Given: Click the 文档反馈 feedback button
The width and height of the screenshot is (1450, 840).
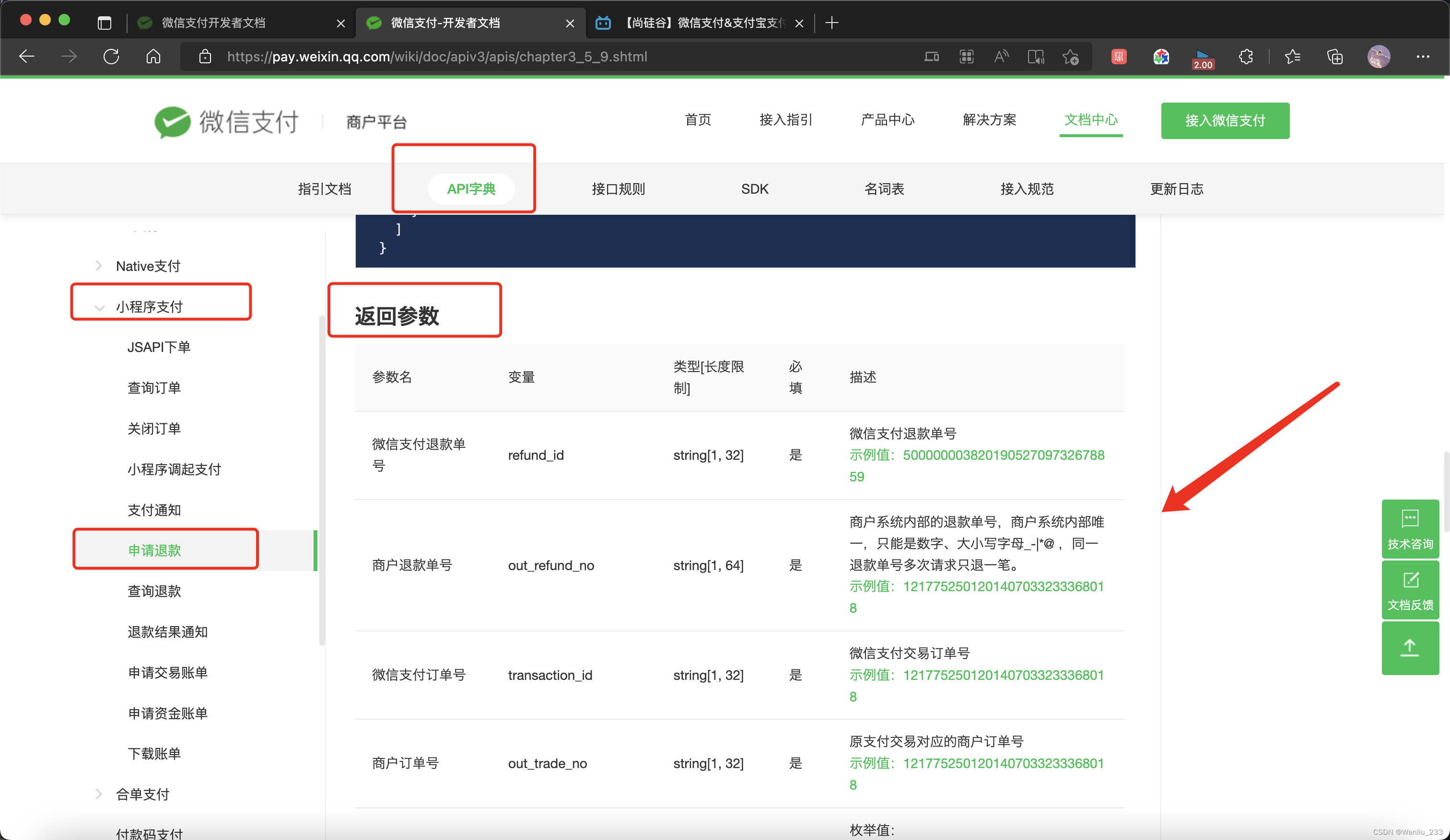Looking at the screenshot, I should tap(1410, 590).
